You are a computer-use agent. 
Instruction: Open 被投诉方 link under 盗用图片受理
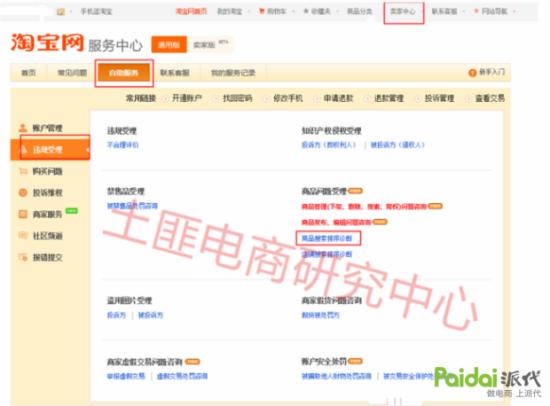point(150,315)
